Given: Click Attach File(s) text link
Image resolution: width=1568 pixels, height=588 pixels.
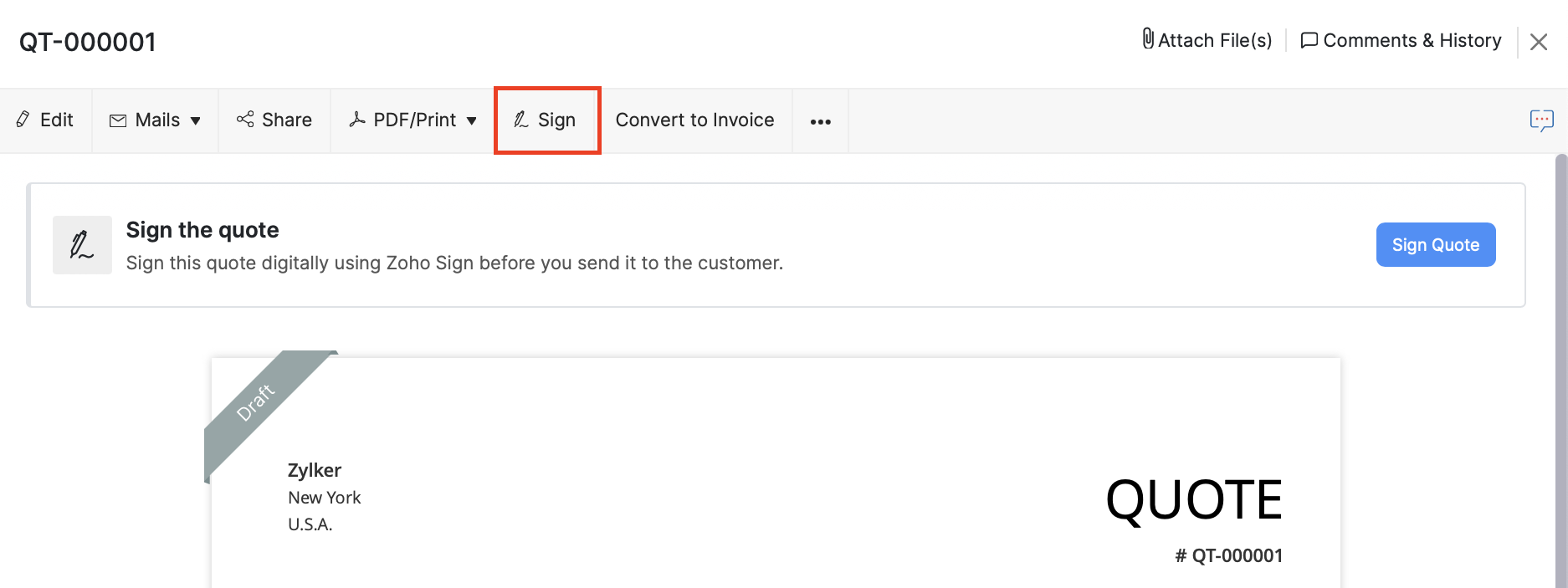Looking at the screenshot, I should [1215, 40].
